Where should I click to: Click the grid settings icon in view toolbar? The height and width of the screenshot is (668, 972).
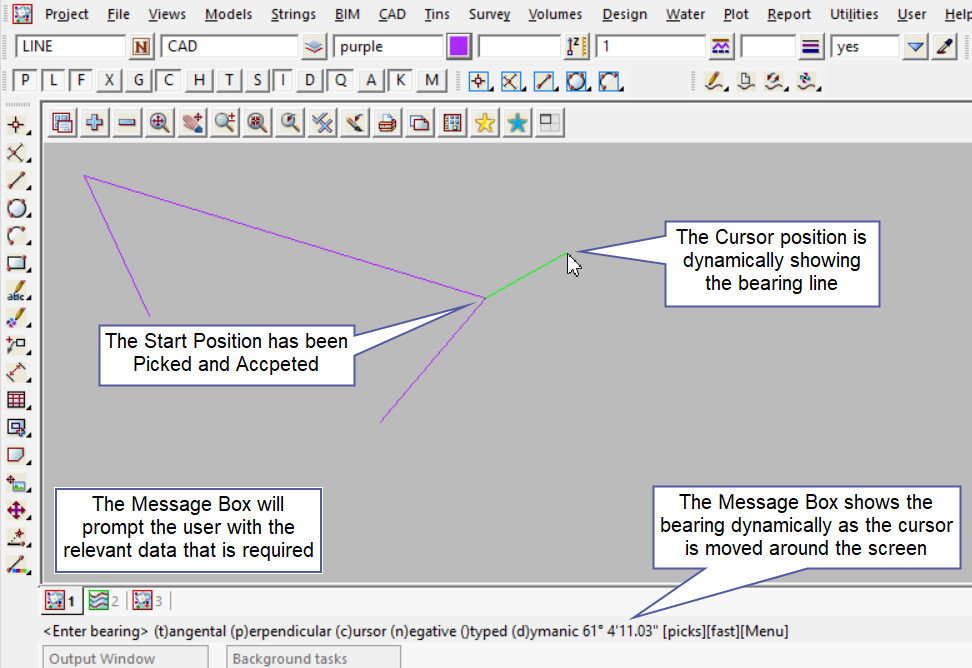453,123
